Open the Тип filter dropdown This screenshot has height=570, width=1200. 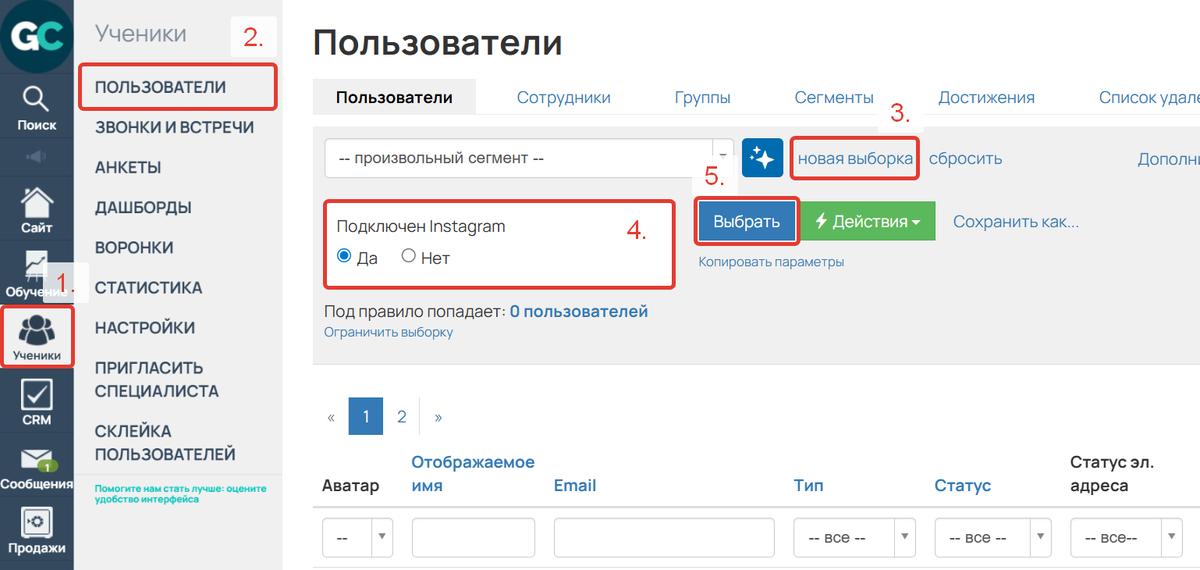[855, 537]
